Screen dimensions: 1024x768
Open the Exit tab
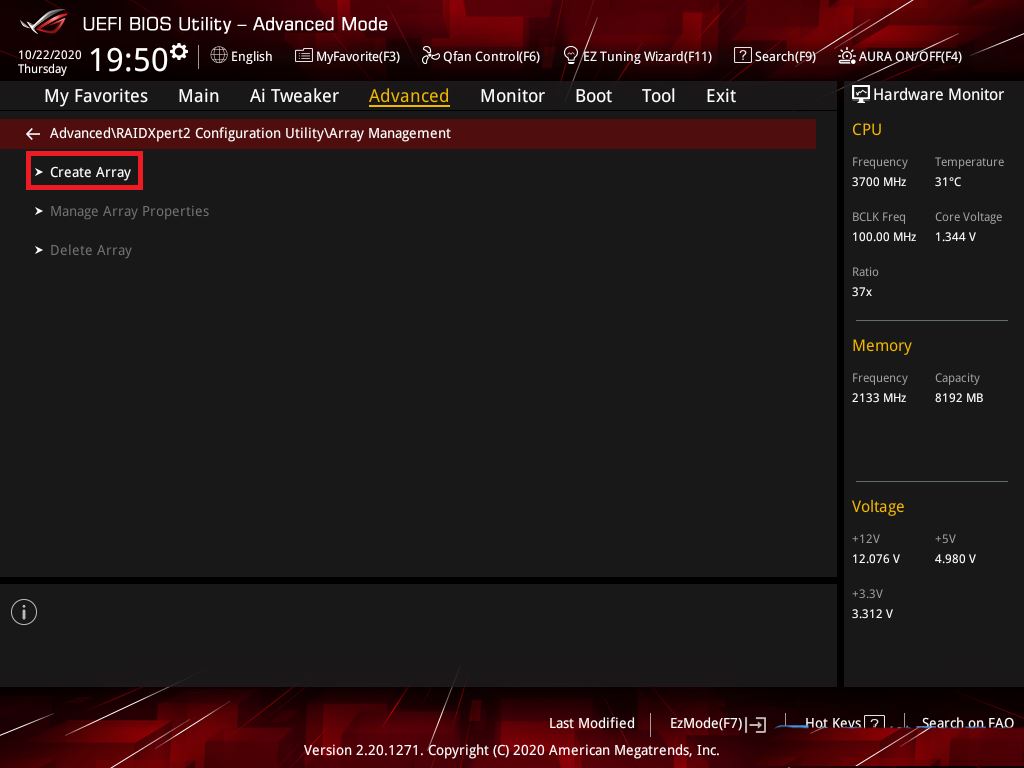[721, 96]
